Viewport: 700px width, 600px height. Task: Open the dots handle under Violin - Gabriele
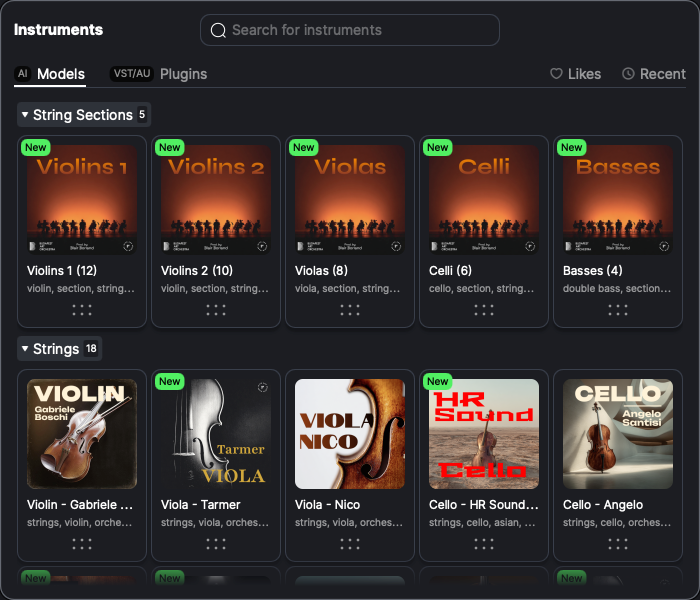click(82, 544)
